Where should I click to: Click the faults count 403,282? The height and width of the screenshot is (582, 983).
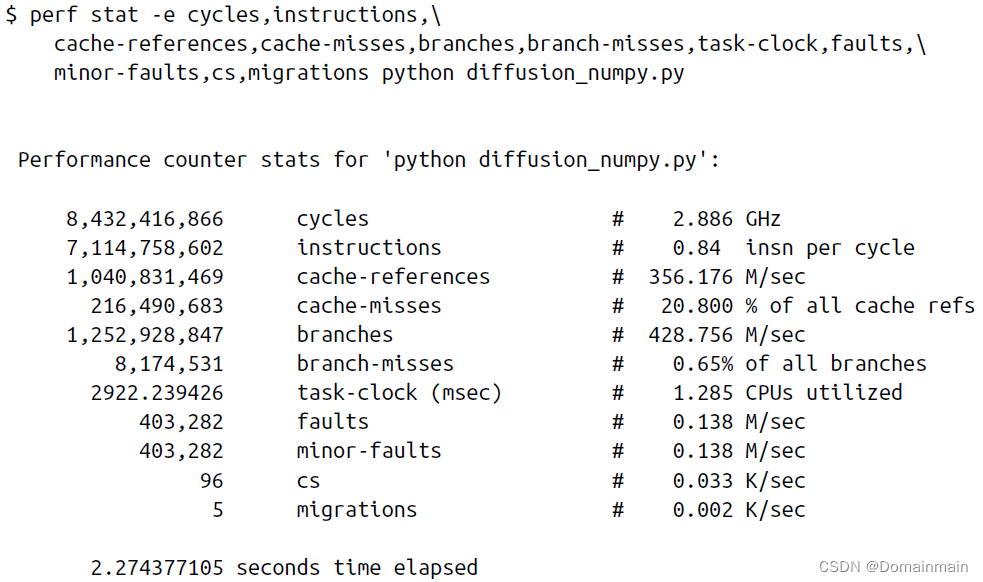(x=181, y=421)
